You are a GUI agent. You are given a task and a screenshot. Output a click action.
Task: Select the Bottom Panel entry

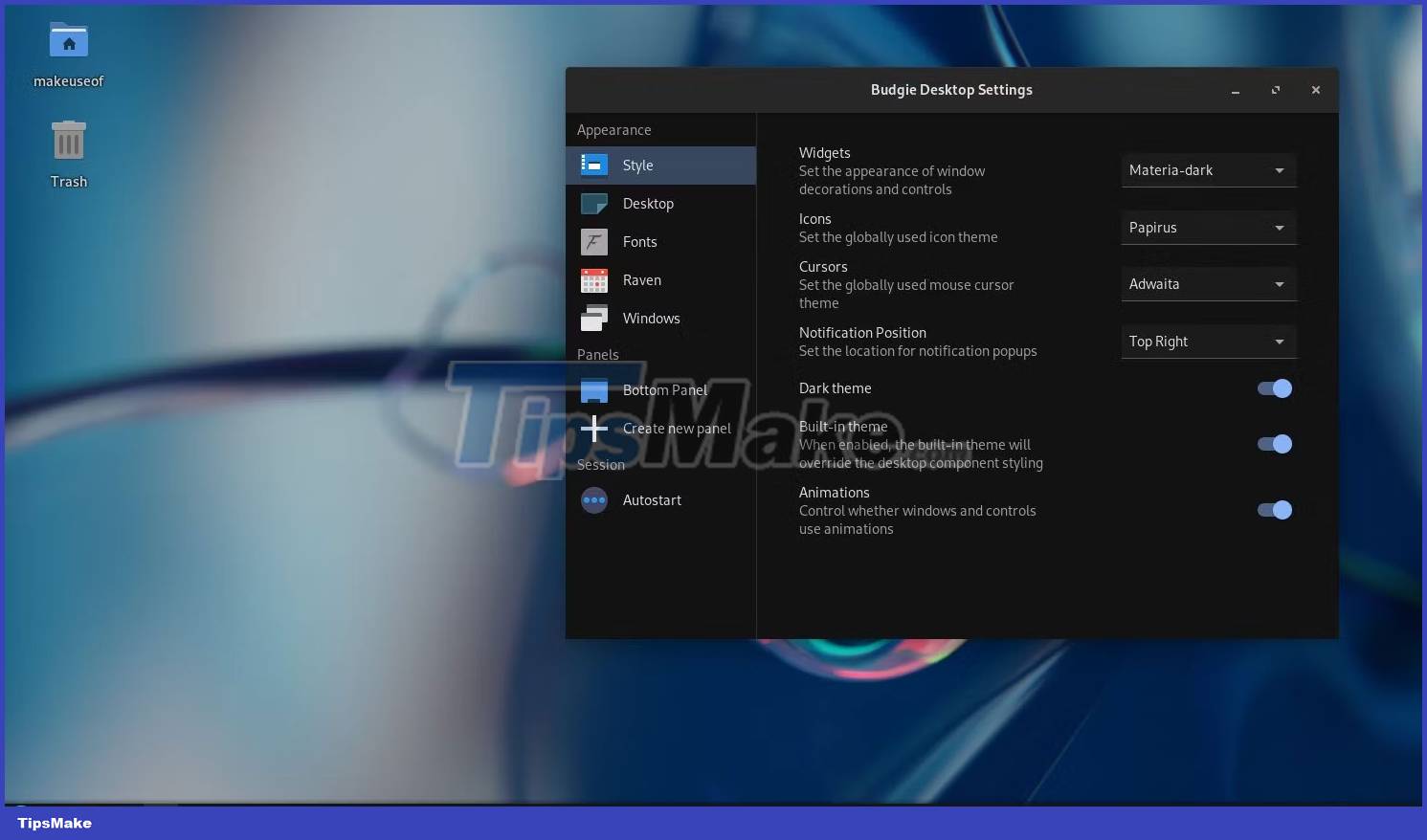click(660, 390)
